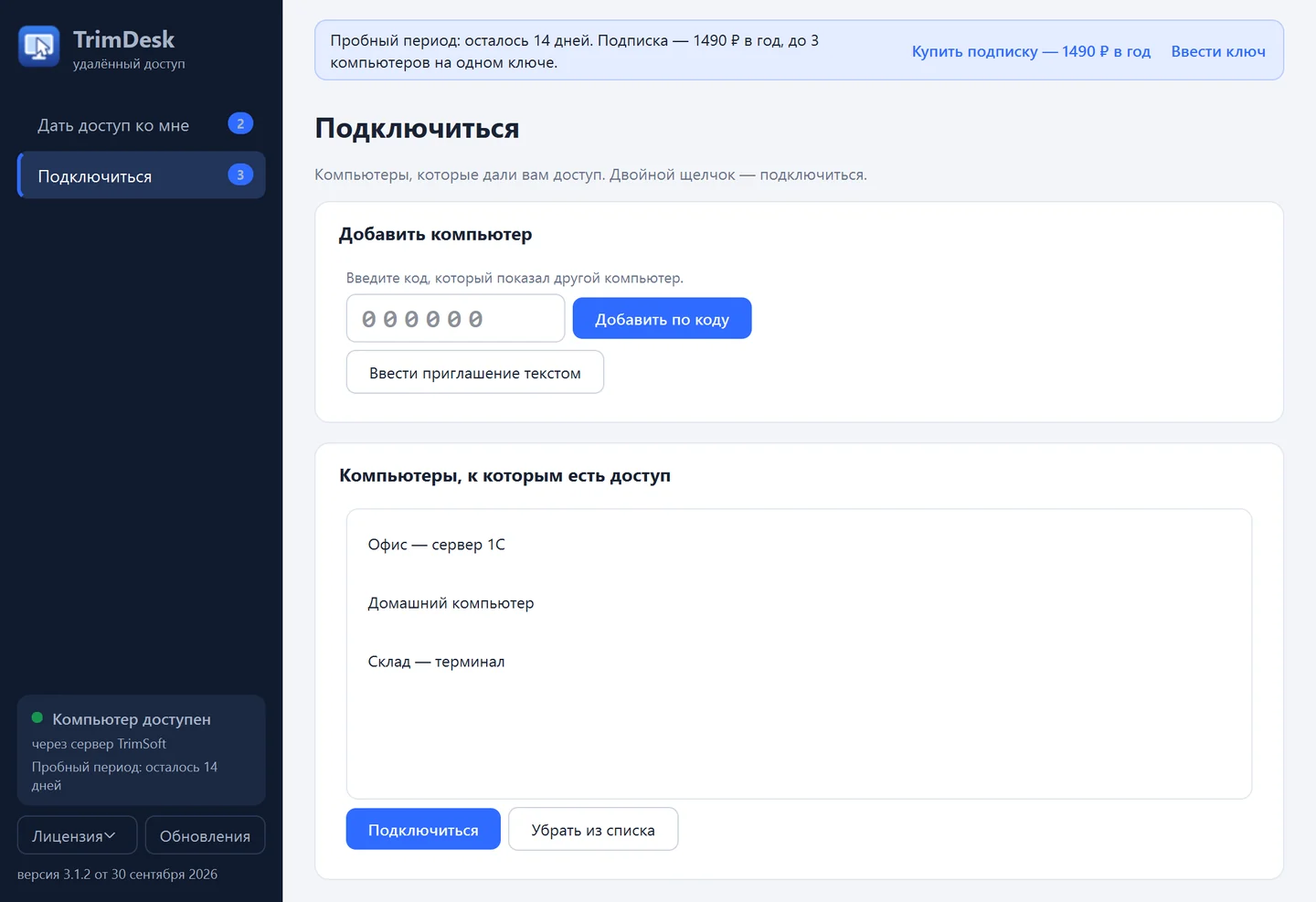Click the trial period banner text
Screen dimensions: 1316x902
coord(574,51)
